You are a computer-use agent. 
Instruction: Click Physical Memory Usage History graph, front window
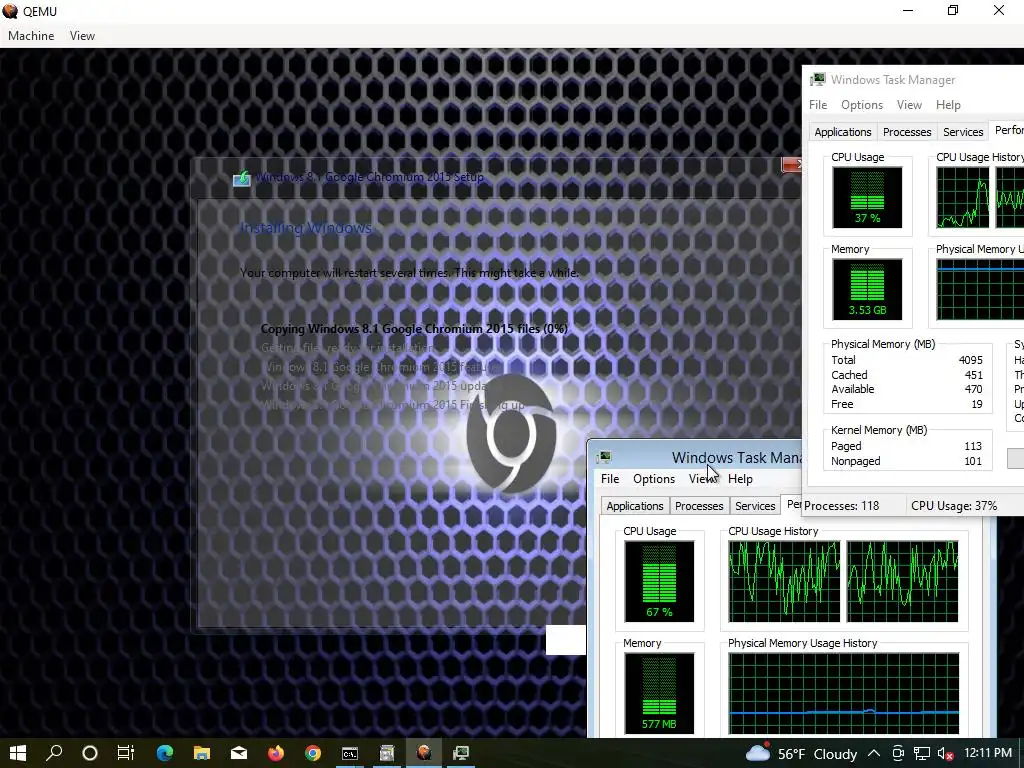click(x=844, y=694)
